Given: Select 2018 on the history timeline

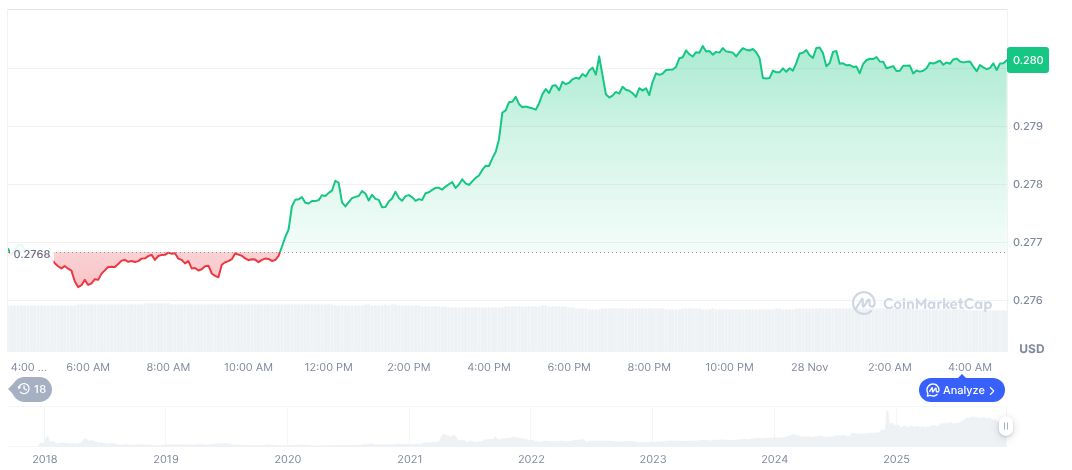Looking at the screenshot, I should pyautogui.click(x=44, y=459).
